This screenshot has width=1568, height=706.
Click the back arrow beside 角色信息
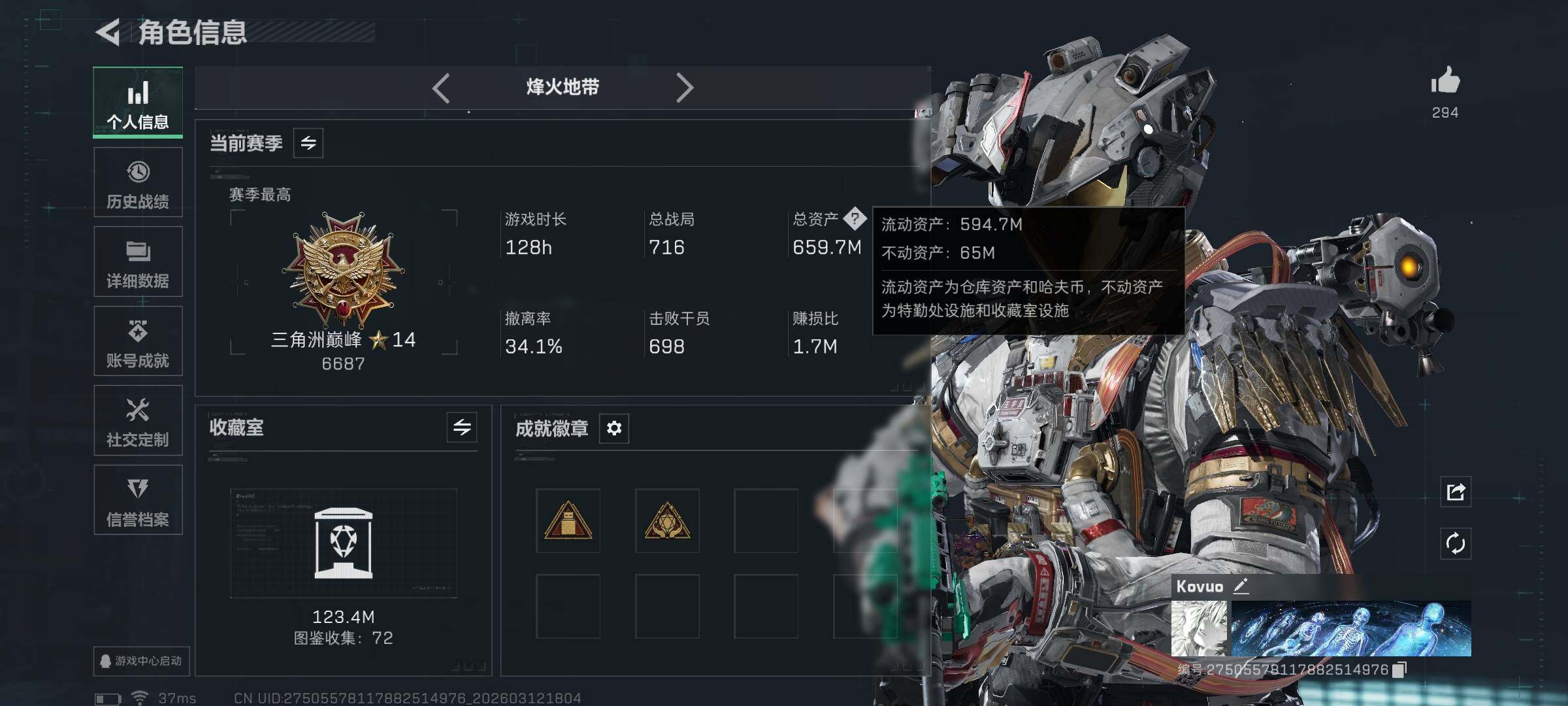click(108, 32)
